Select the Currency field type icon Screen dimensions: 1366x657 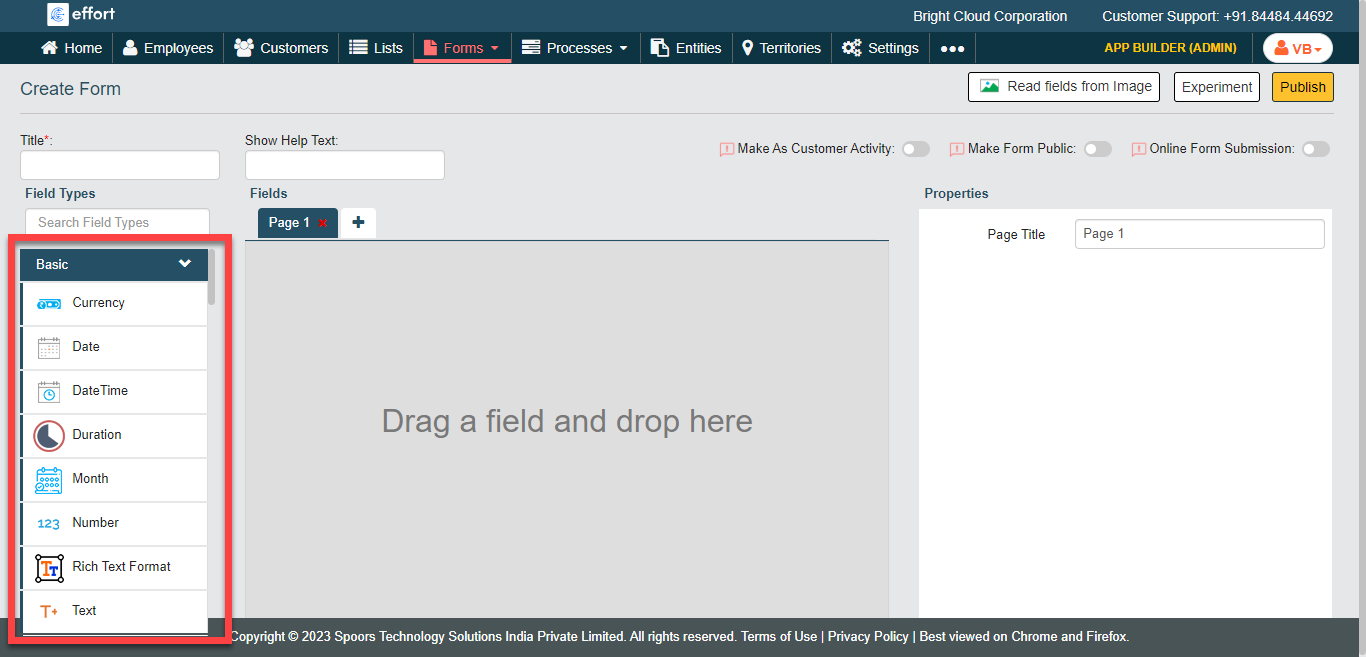tap(49, 304)
